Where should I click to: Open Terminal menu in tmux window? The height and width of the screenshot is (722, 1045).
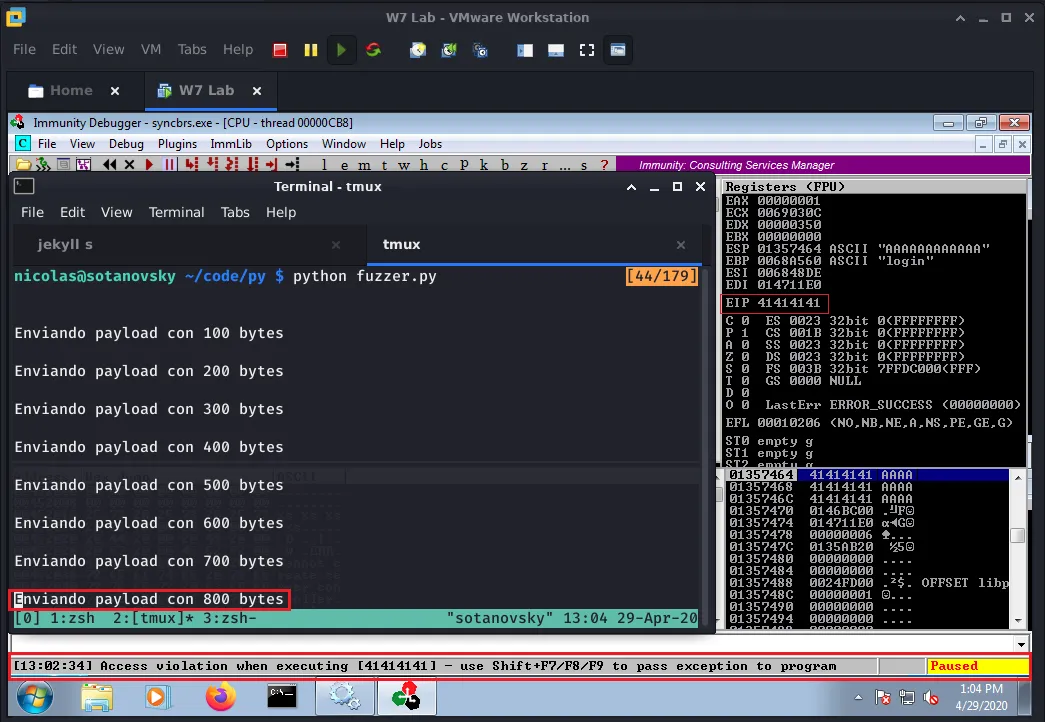pyautogui.click(x=176, y=212)
